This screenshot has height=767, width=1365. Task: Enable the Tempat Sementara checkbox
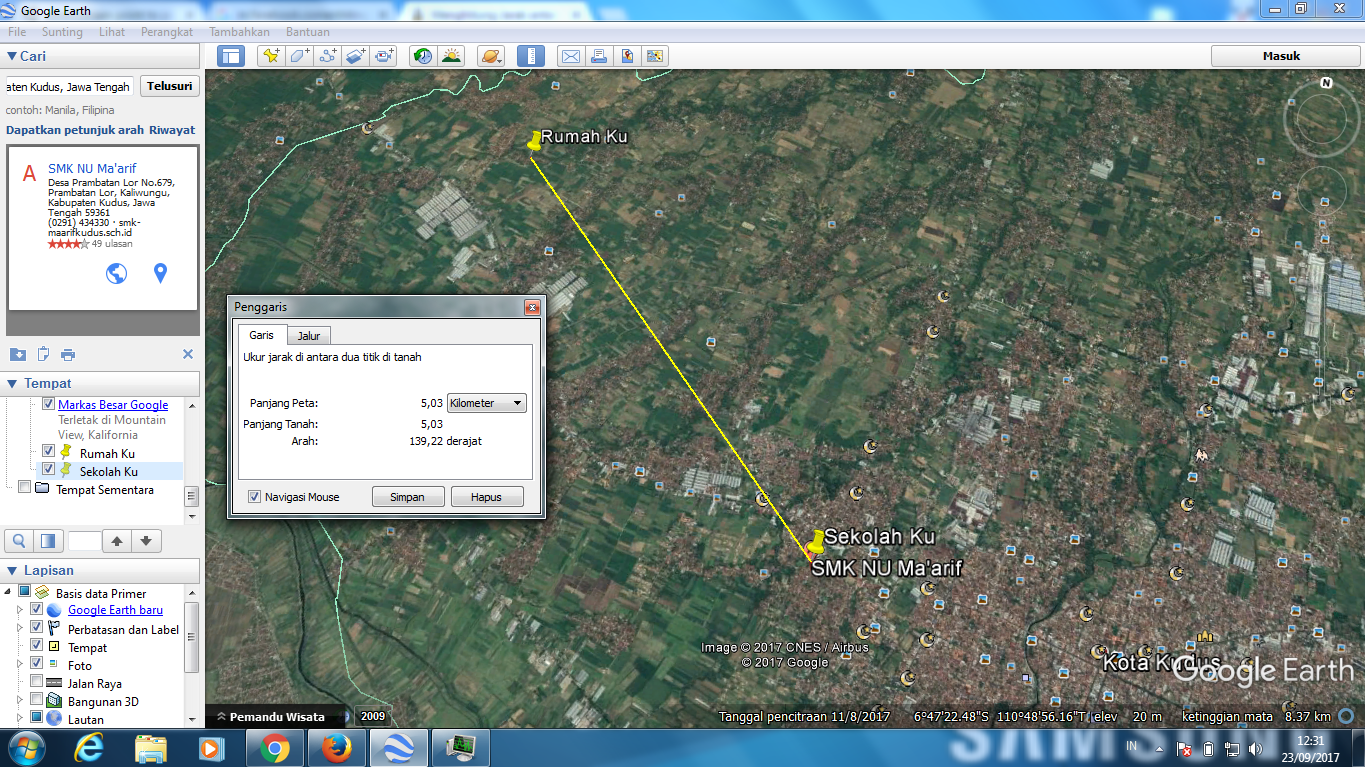coord(24,488)
